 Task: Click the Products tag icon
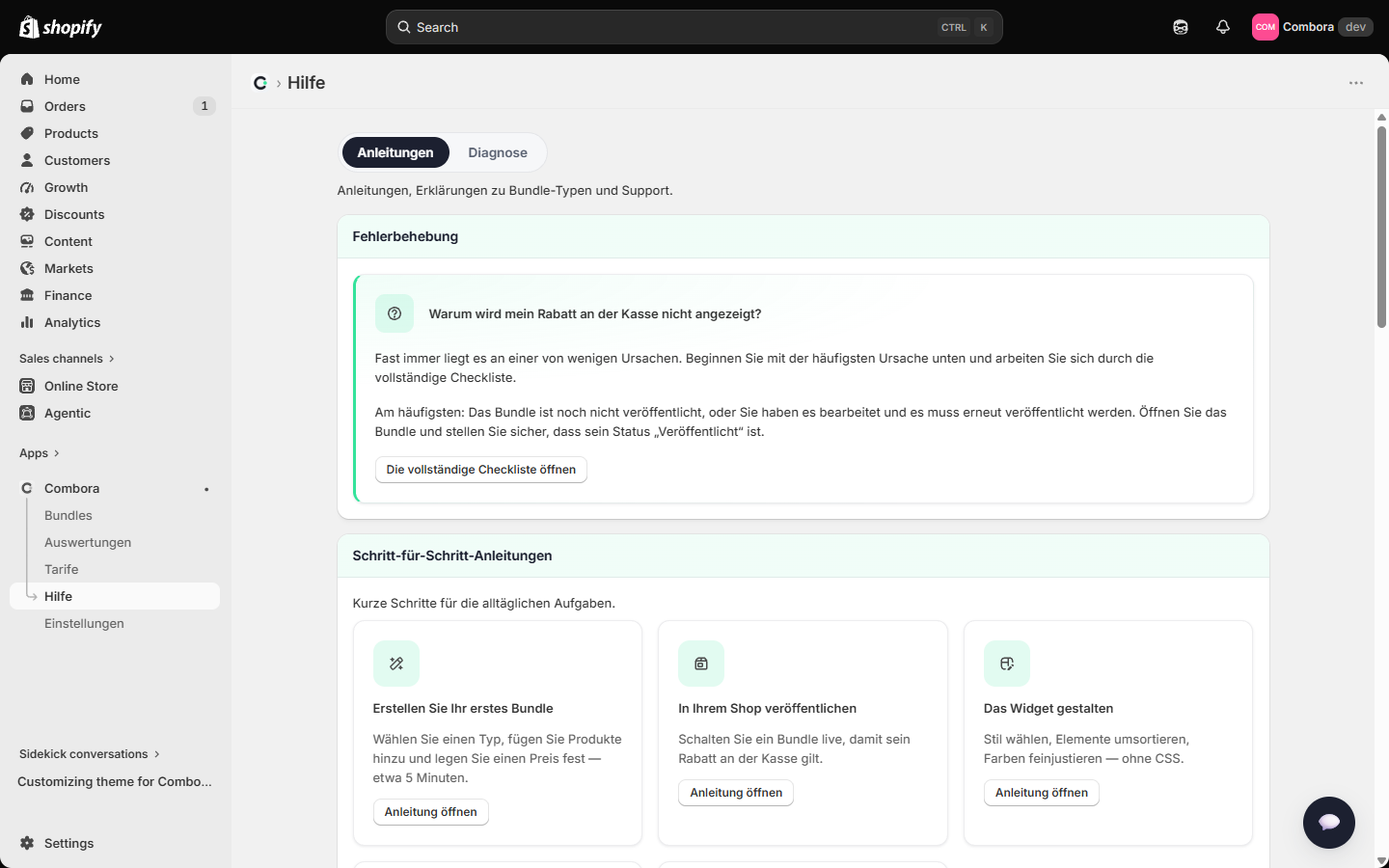point(27,133)
